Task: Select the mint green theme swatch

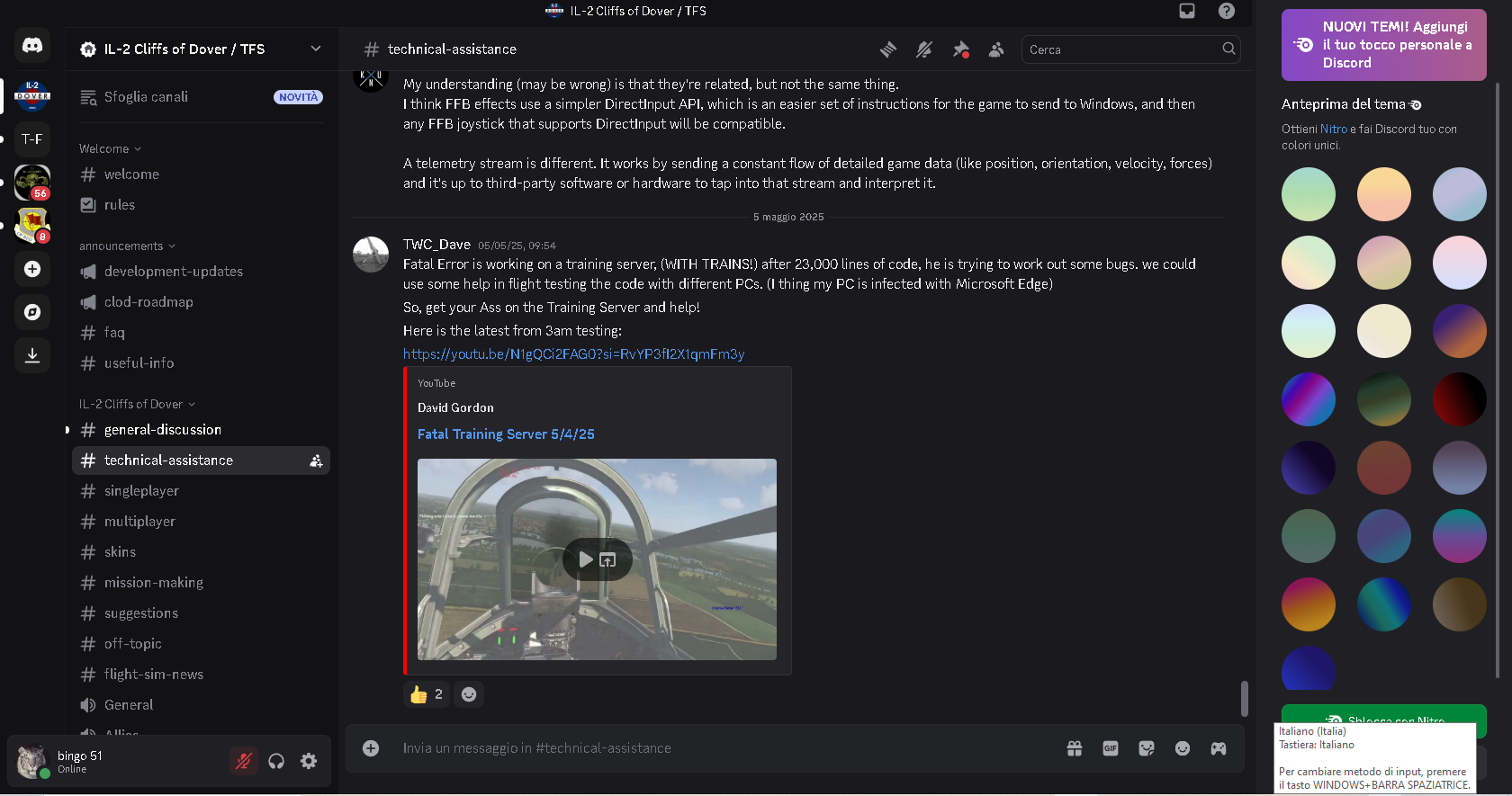Action: coord(1309,194)
